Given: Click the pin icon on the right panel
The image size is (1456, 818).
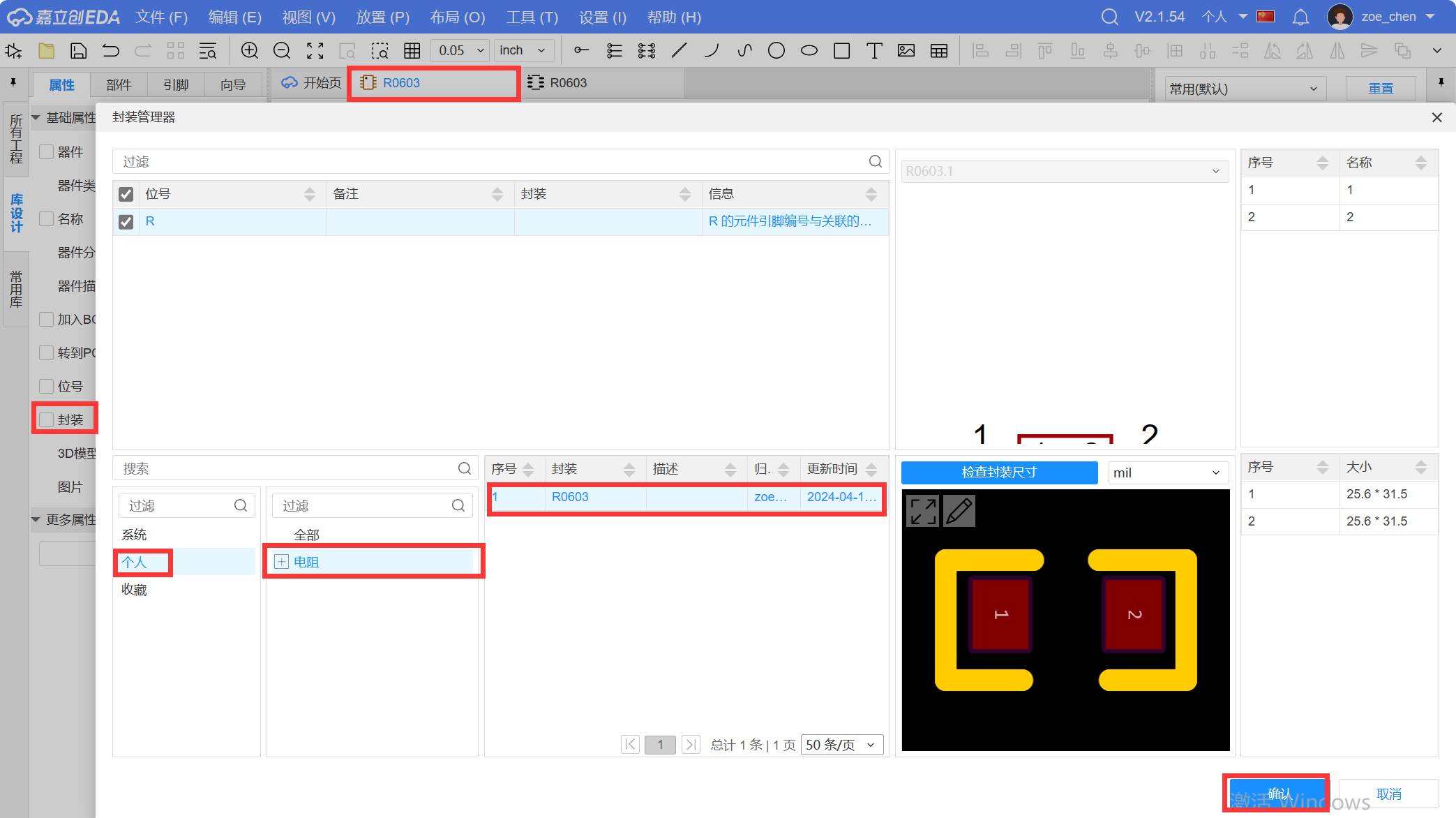Looking at the screenshot, I should coord(1441,83).
